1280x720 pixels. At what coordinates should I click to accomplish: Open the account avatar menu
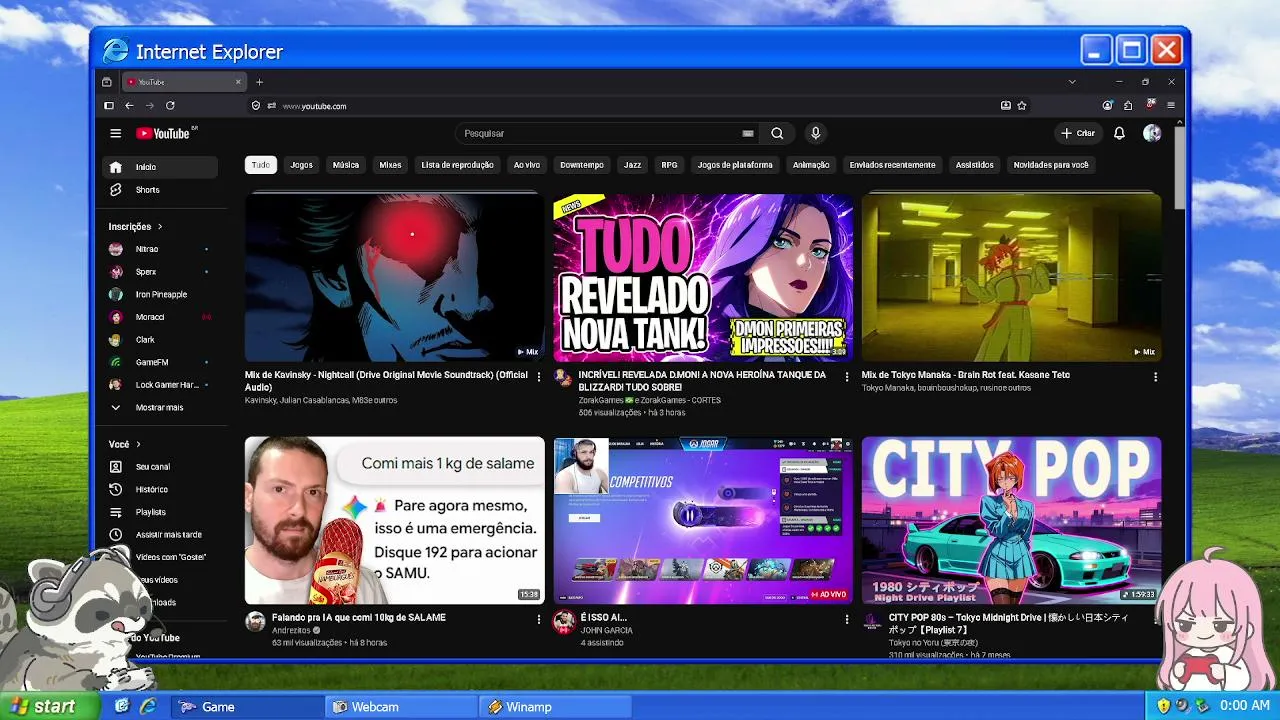(x=1152, y=133)
